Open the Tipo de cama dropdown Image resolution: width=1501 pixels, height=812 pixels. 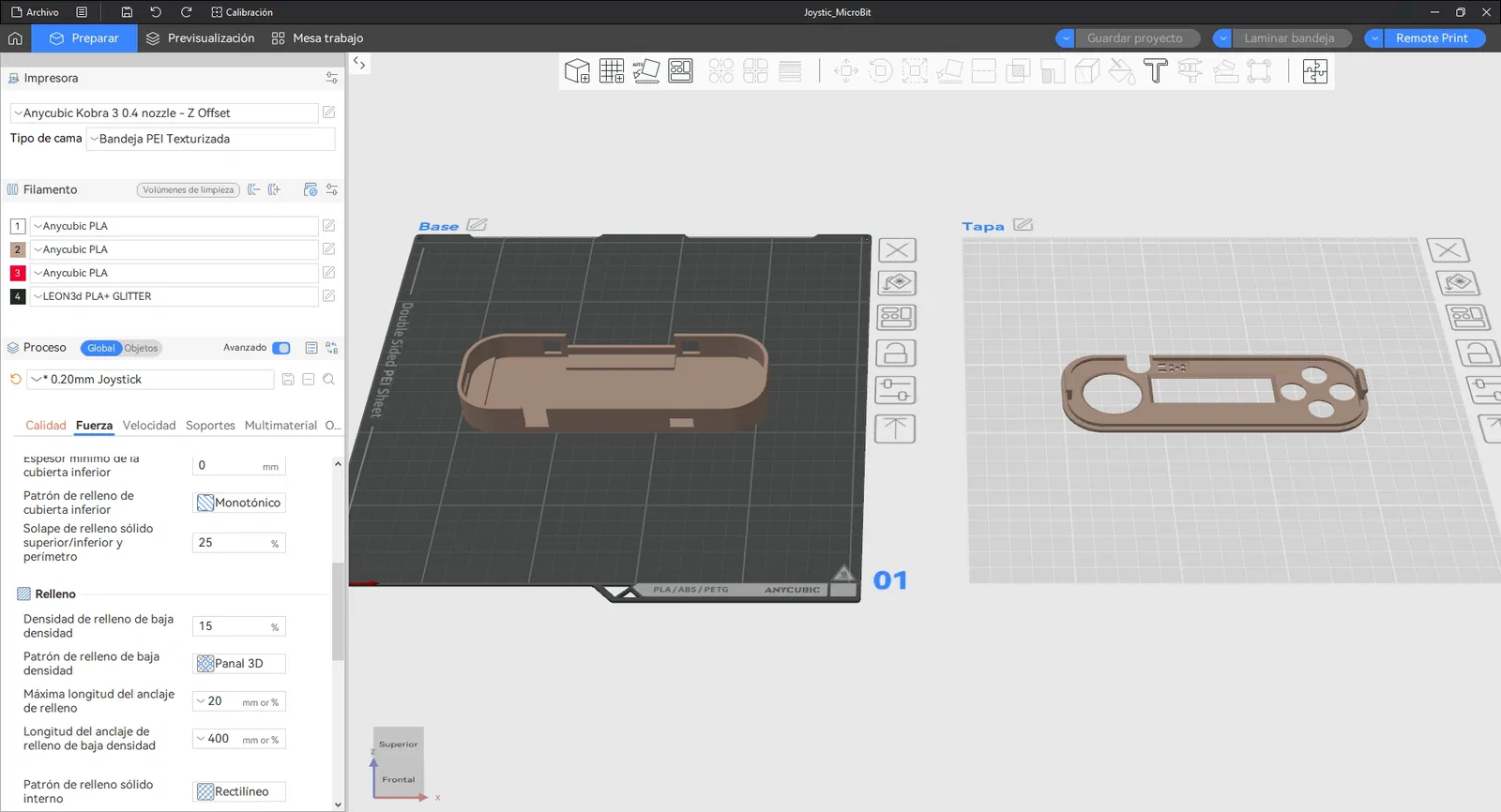[x=210, y=139]
